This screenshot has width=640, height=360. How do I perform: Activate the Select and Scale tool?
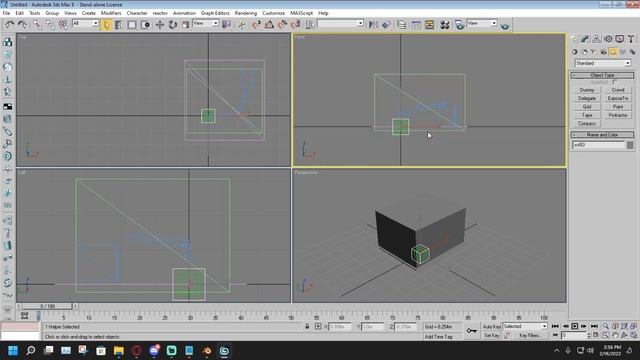pyautogui.click(x=185, y=25)
